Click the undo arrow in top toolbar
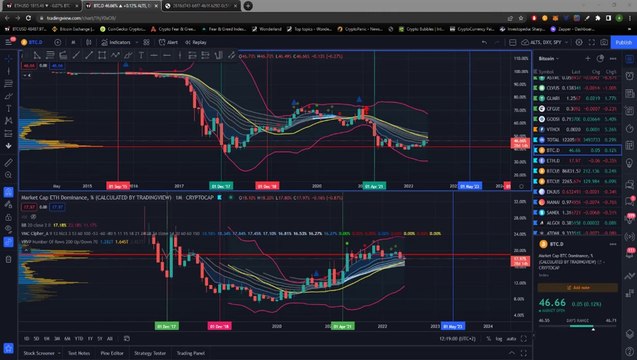This screenshot has width=637, height=360. click(484, 42)
